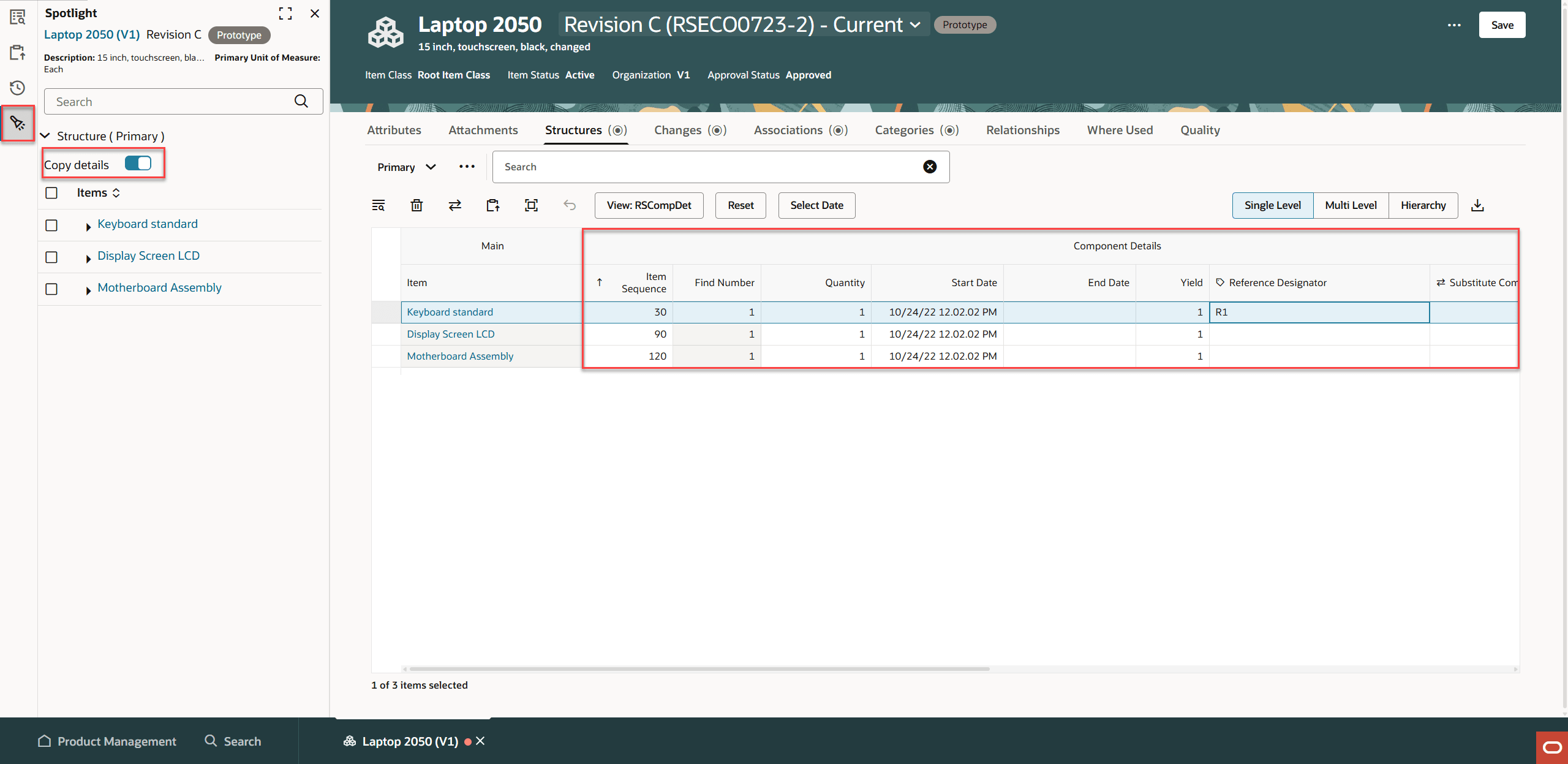The height and width of the screenshot is (764, 1568).
Task: Open the Display Screen LCD item link
Action: [451, 334]
